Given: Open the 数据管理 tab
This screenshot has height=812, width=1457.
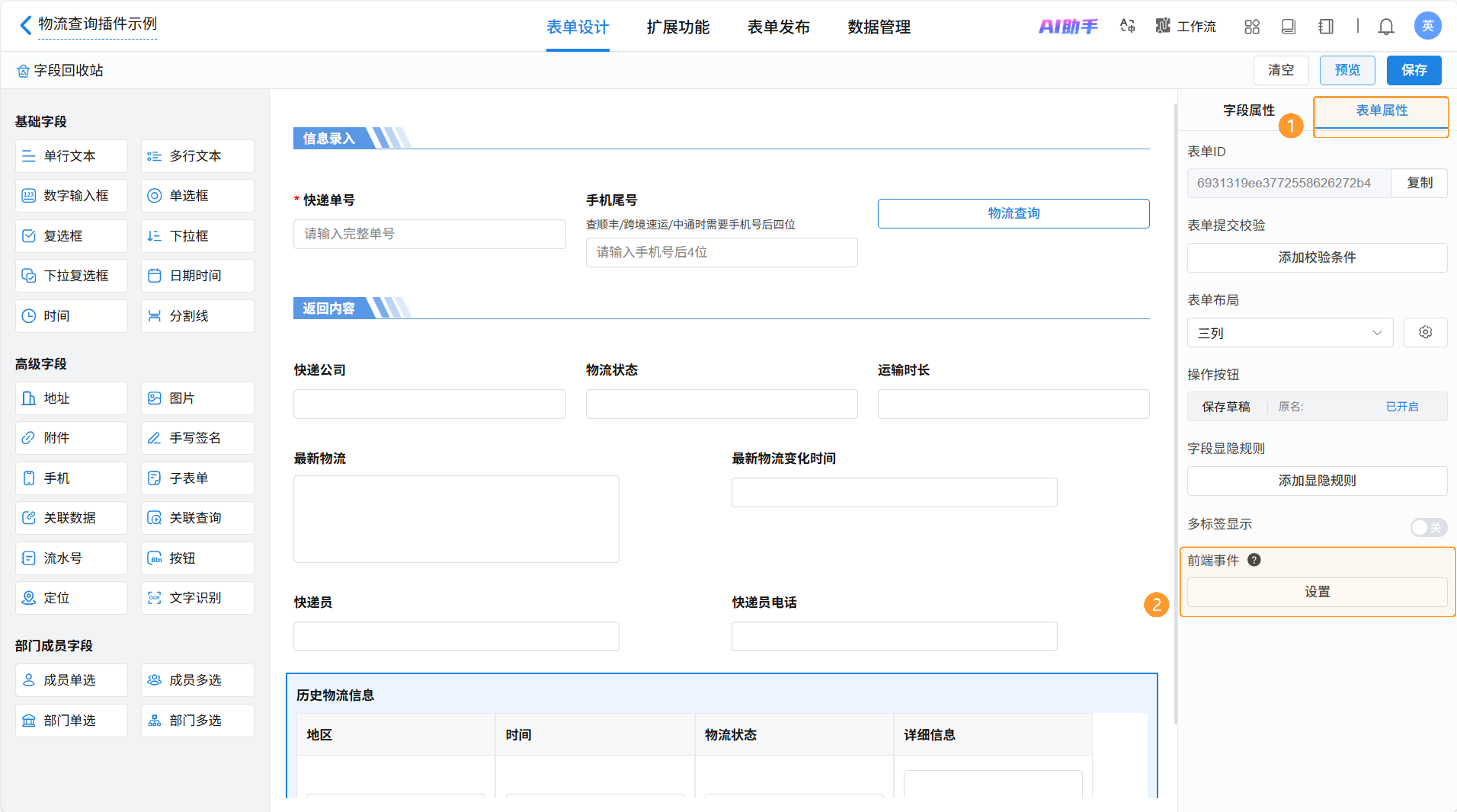Looking at the screenshot, I should (x=879, y=27).
